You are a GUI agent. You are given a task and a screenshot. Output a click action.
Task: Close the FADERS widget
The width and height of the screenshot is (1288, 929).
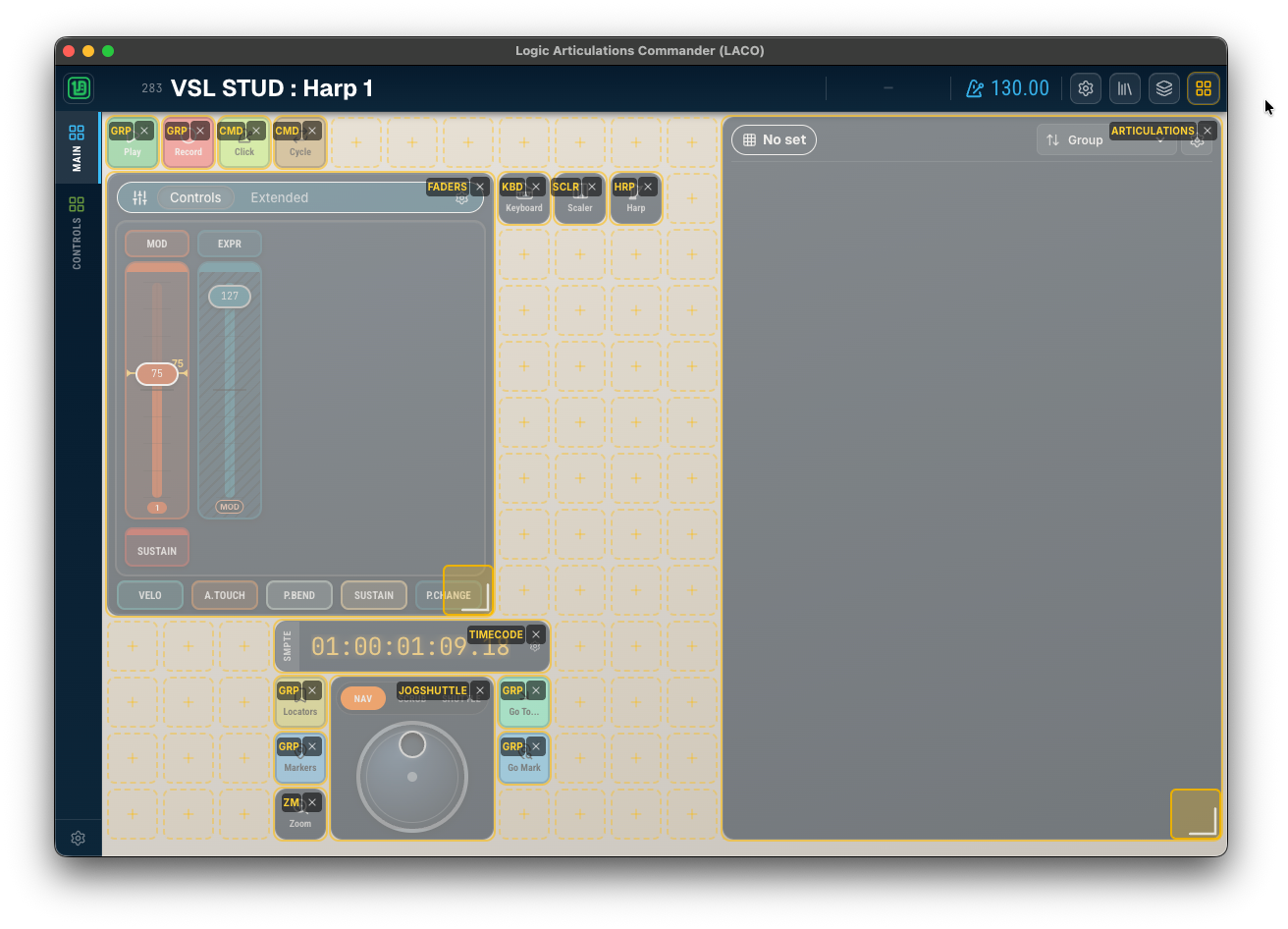(x=480, y=187)
